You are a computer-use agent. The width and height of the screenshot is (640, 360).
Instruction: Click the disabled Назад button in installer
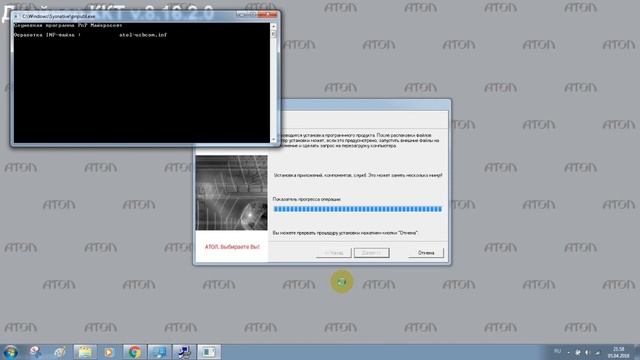(334, 253)
